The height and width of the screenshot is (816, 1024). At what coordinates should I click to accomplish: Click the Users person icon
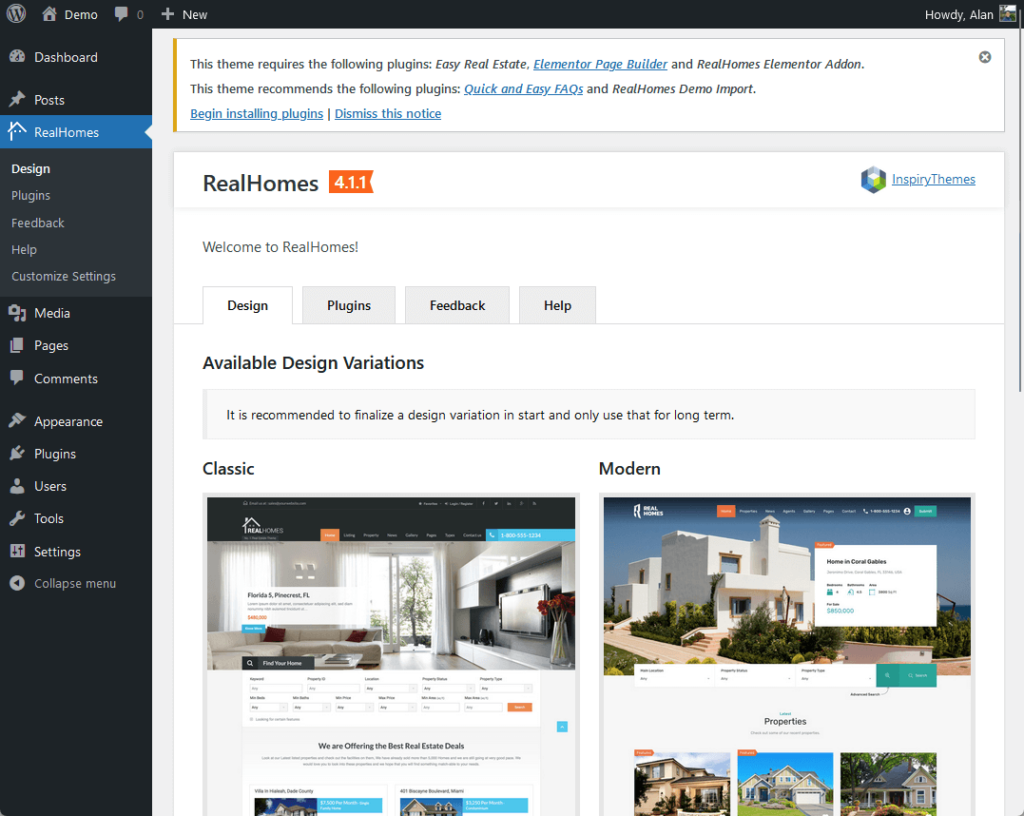pos(18,486)
